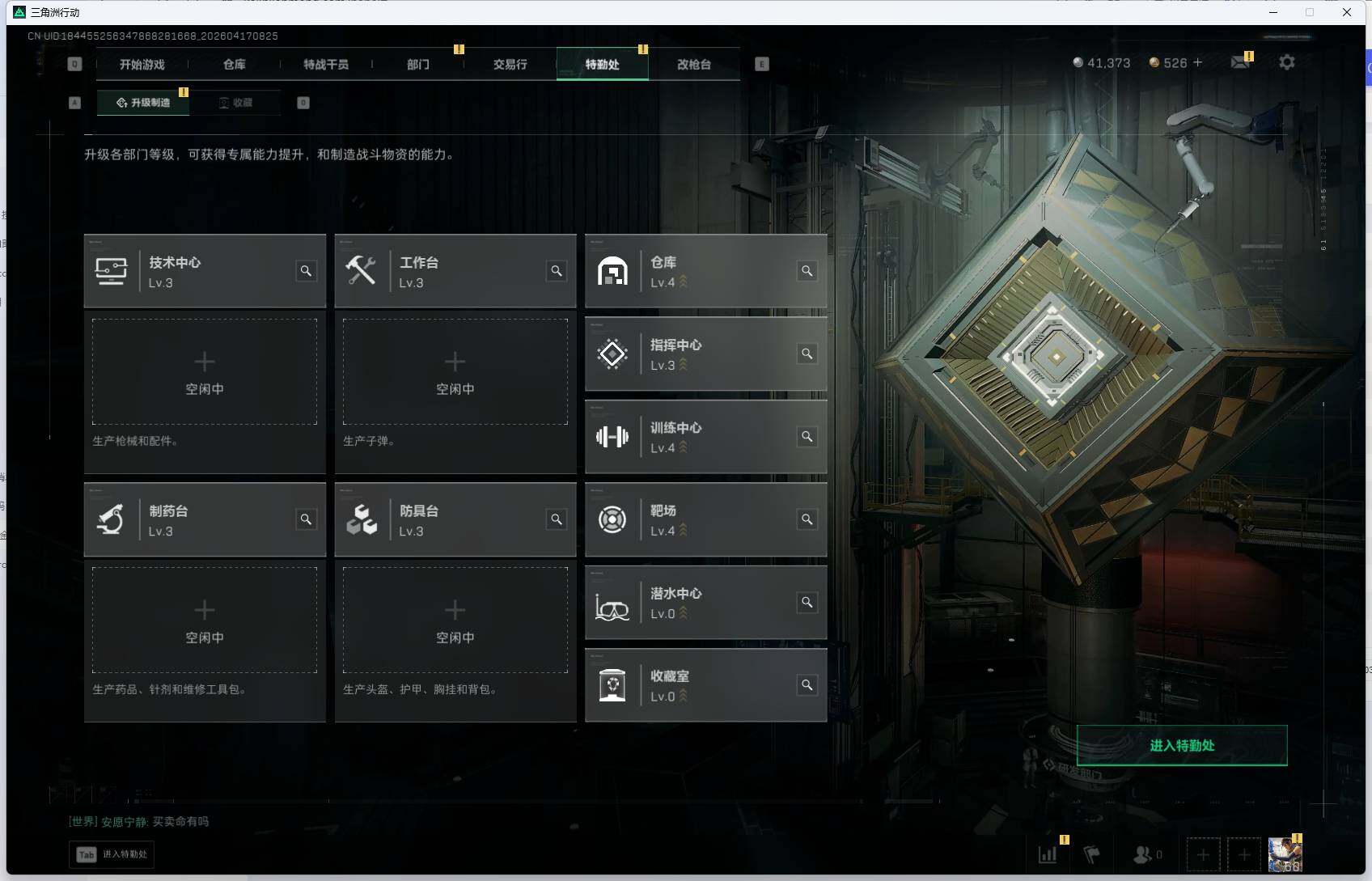
Task: Click the magnifier icon on 工作台
Action: tap(557, 271)
